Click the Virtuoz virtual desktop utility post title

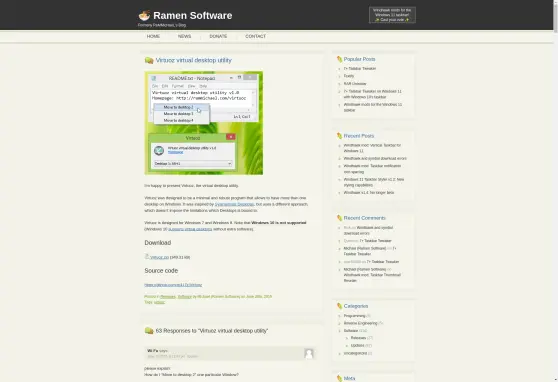194,60
